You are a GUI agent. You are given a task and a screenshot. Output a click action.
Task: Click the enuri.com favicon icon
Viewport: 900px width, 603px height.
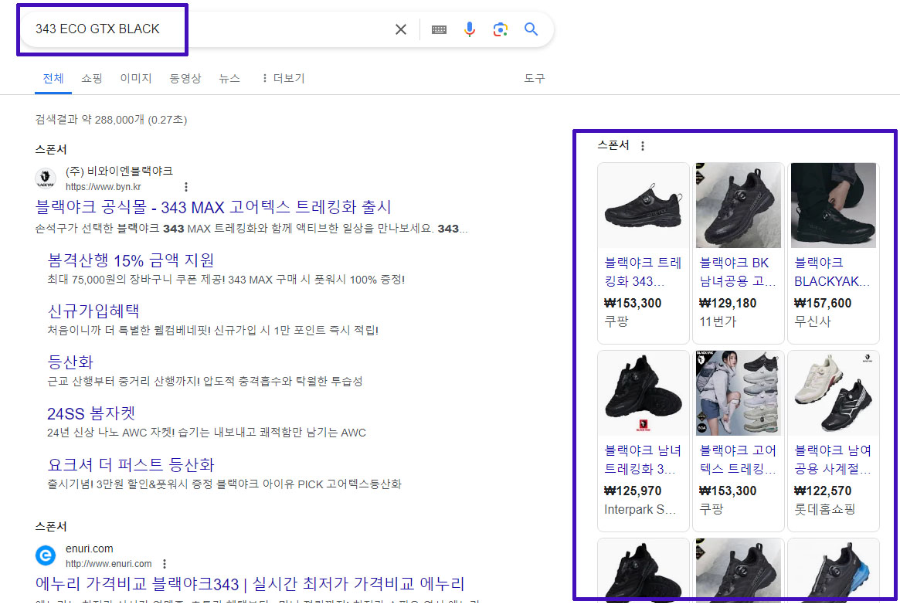pos(45,555)
